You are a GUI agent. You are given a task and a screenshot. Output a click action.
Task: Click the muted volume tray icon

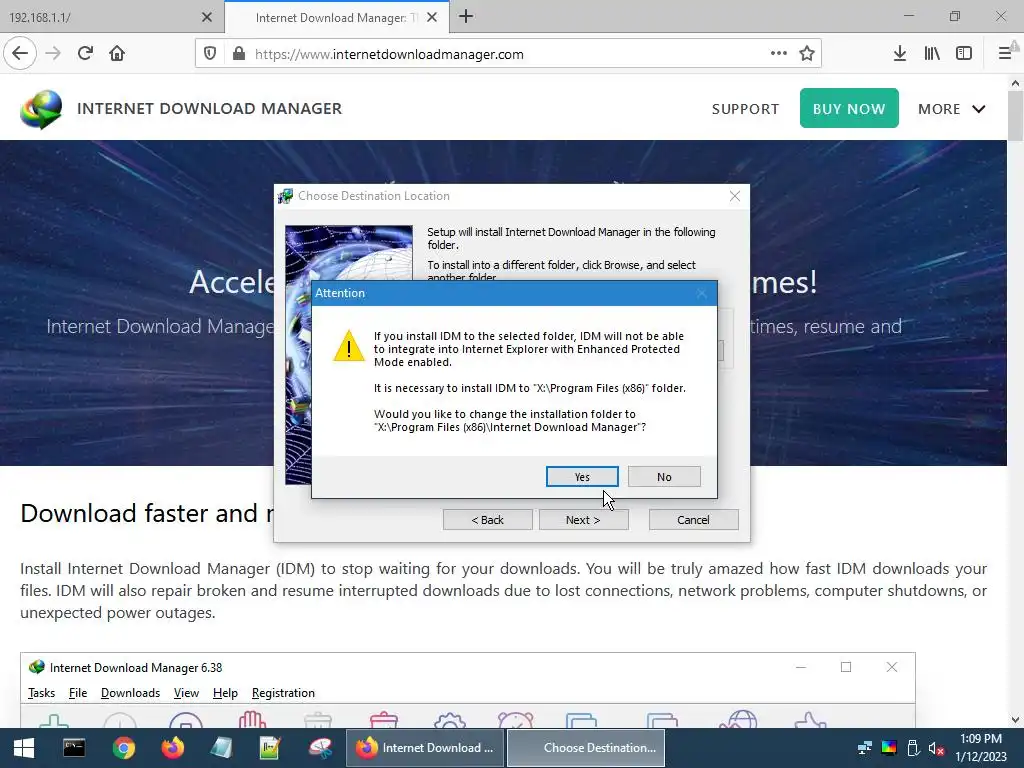coord(936,748)
